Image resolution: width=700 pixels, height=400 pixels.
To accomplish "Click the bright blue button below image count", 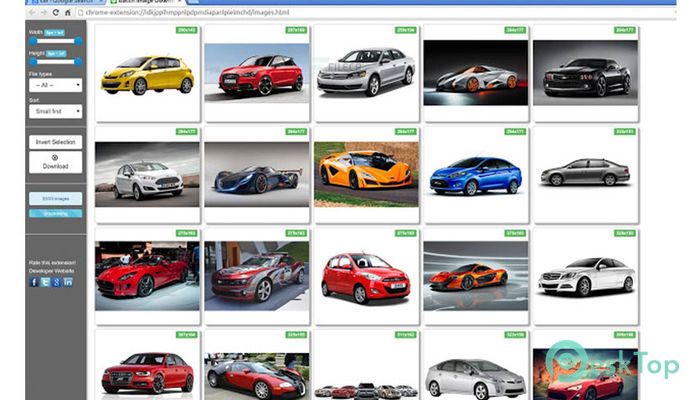I will click(55, 213).
